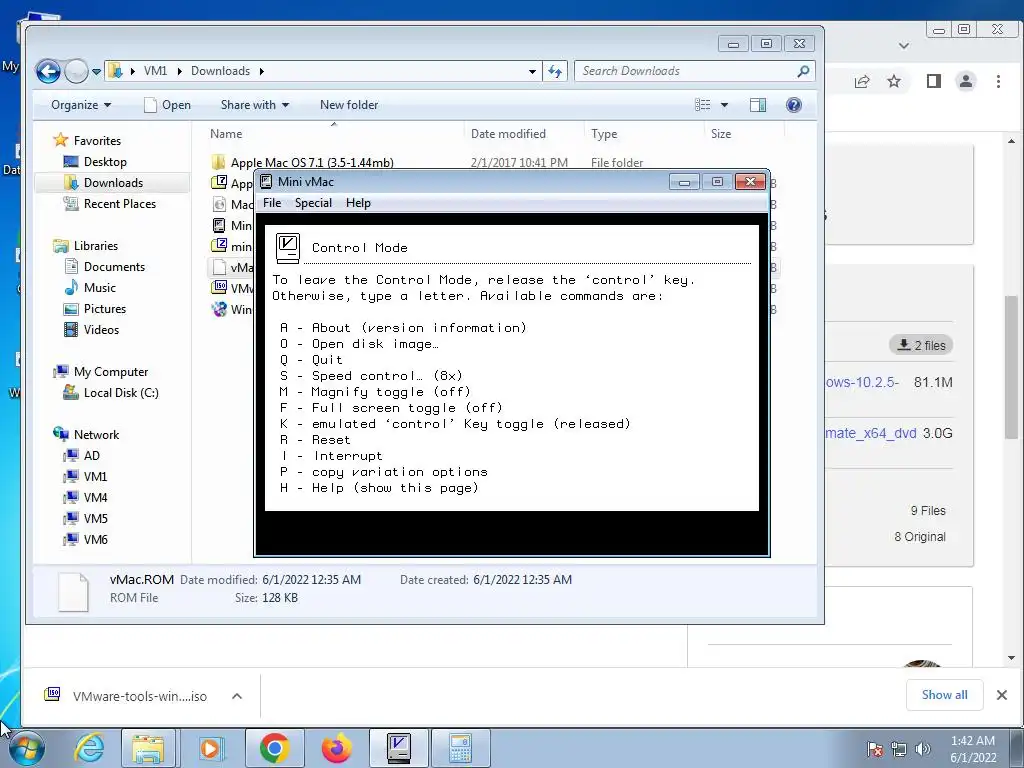Open Internet Explorer from taskbar

coord(89,748)
